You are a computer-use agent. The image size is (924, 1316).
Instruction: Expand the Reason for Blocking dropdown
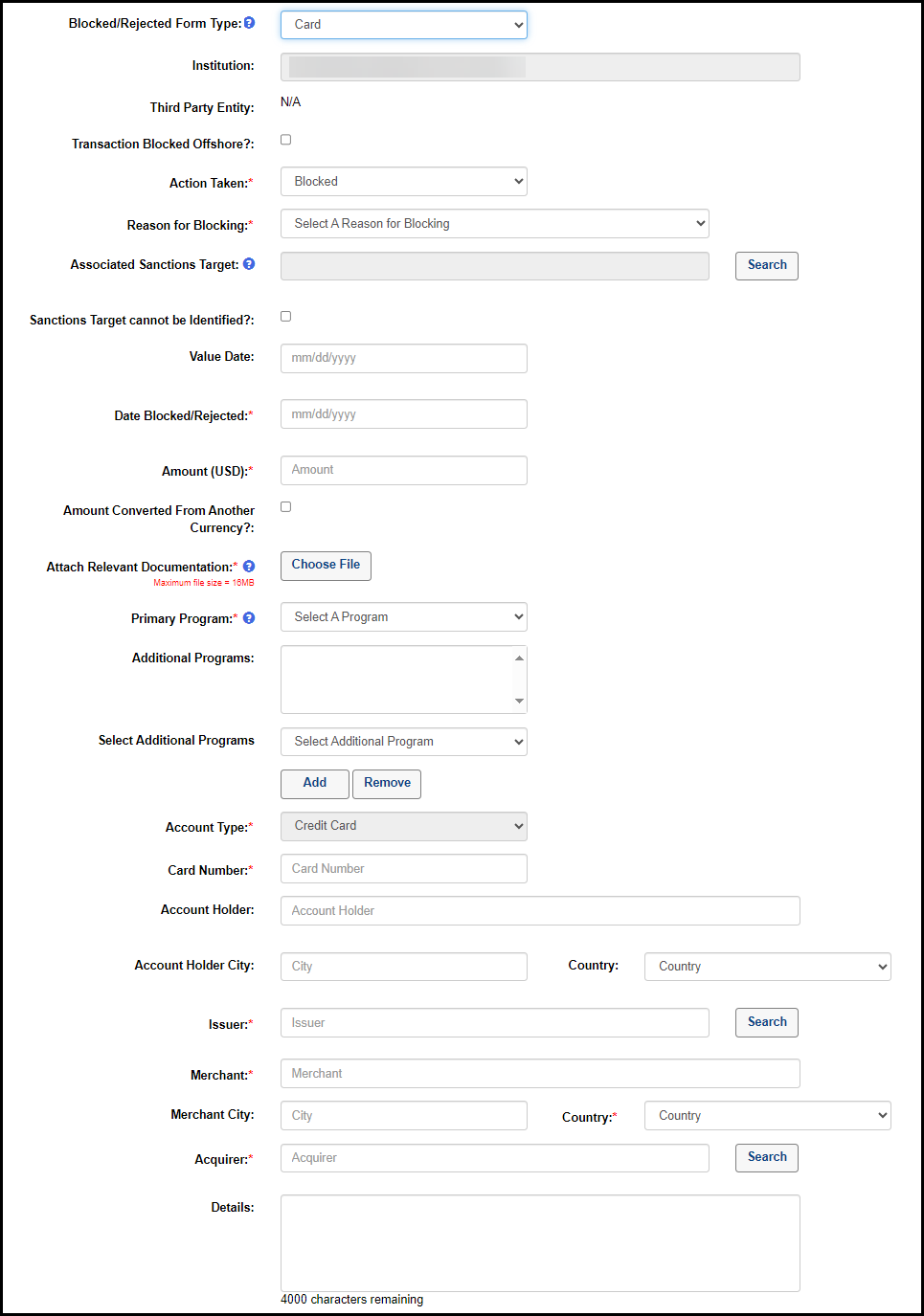tap(494, 224)
